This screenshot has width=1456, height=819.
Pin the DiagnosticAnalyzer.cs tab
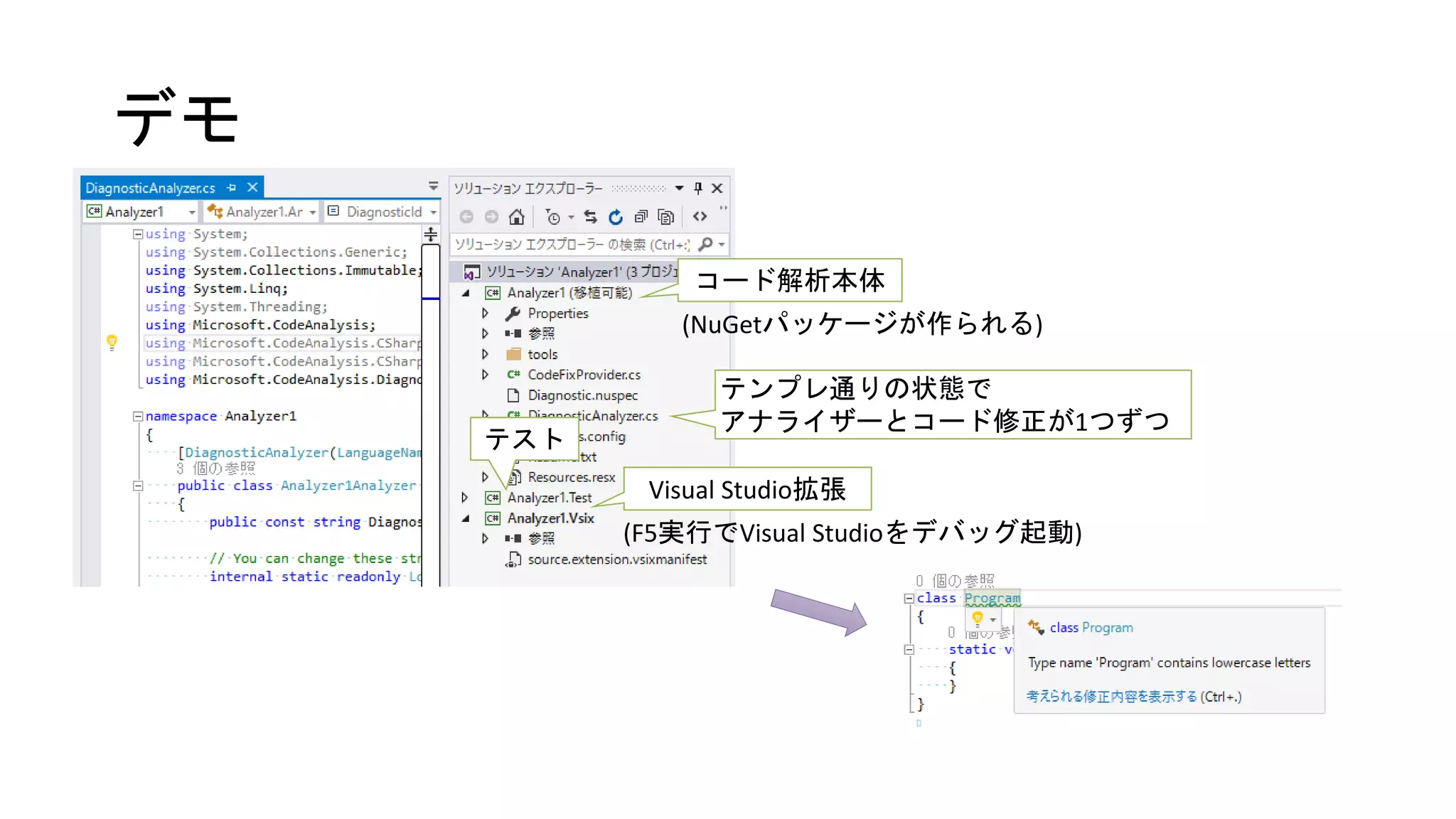point(231,188)
